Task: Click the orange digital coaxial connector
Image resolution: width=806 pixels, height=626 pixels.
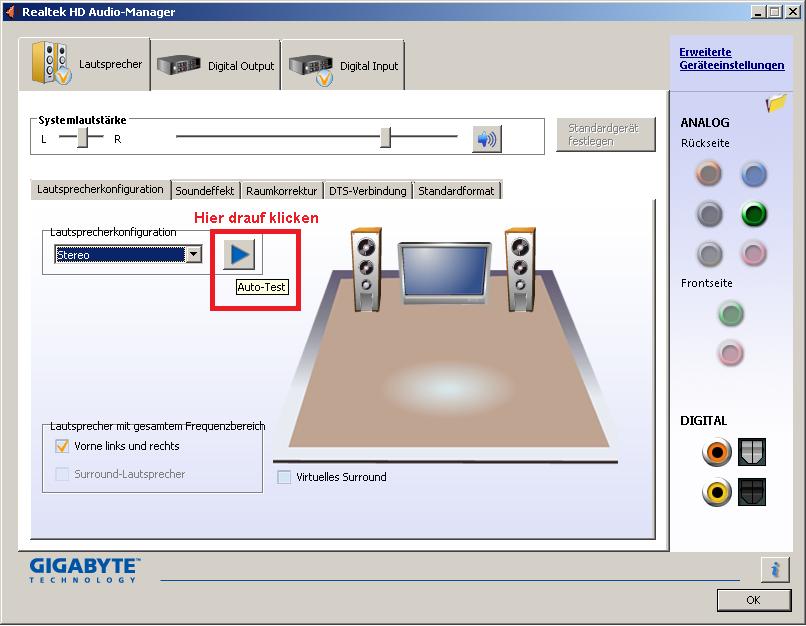Action: click(717, 452)
